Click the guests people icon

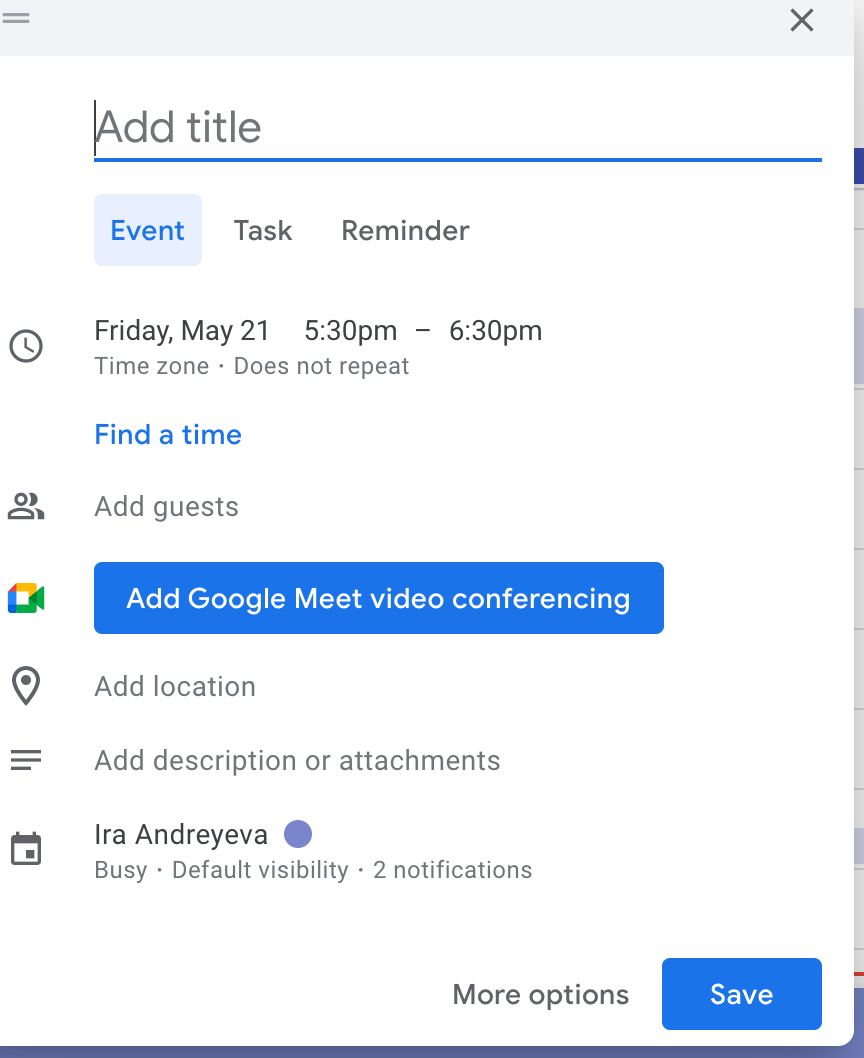coord(26,506)
